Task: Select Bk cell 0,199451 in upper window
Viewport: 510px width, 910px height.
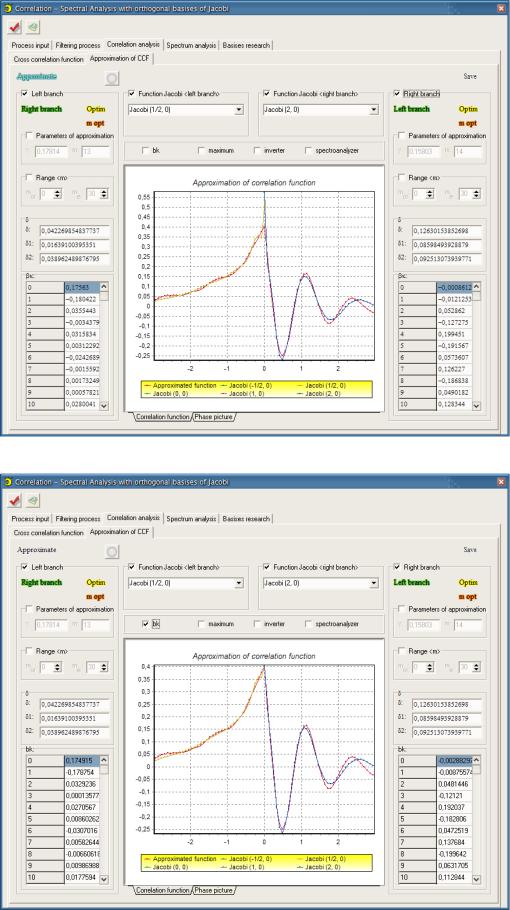Action: (454, 334)
